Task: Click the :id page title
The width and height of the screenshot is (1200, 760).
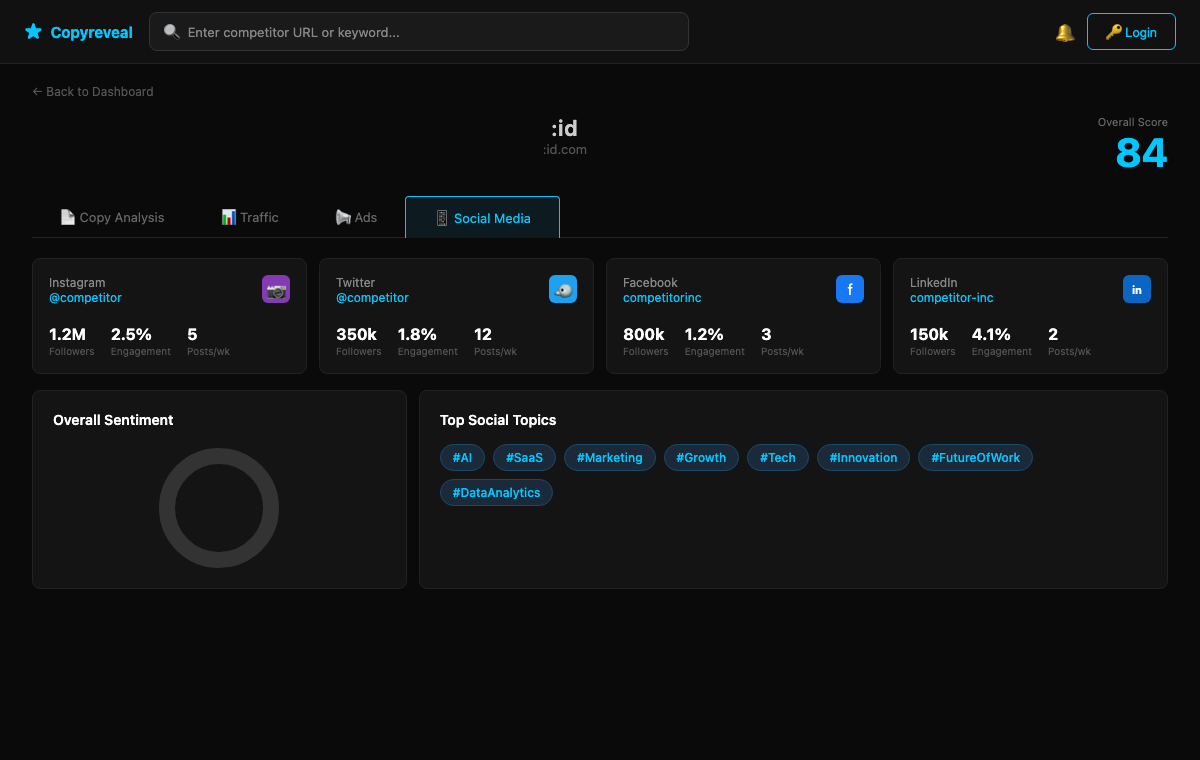Action: (565, 128)
